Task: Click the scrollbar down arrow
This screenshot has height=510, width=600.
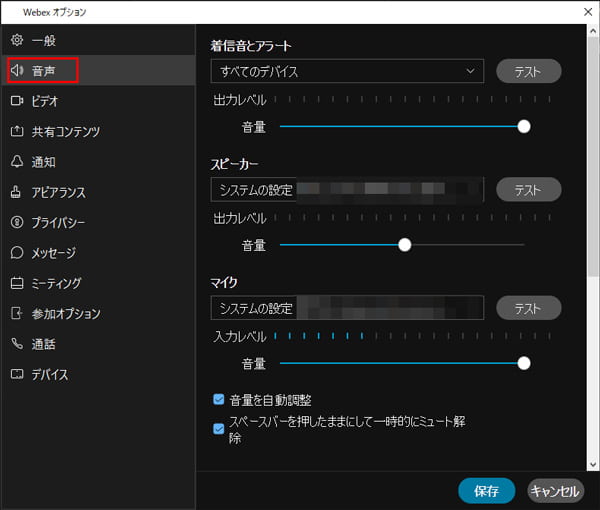Action: [x=593, y=464]
